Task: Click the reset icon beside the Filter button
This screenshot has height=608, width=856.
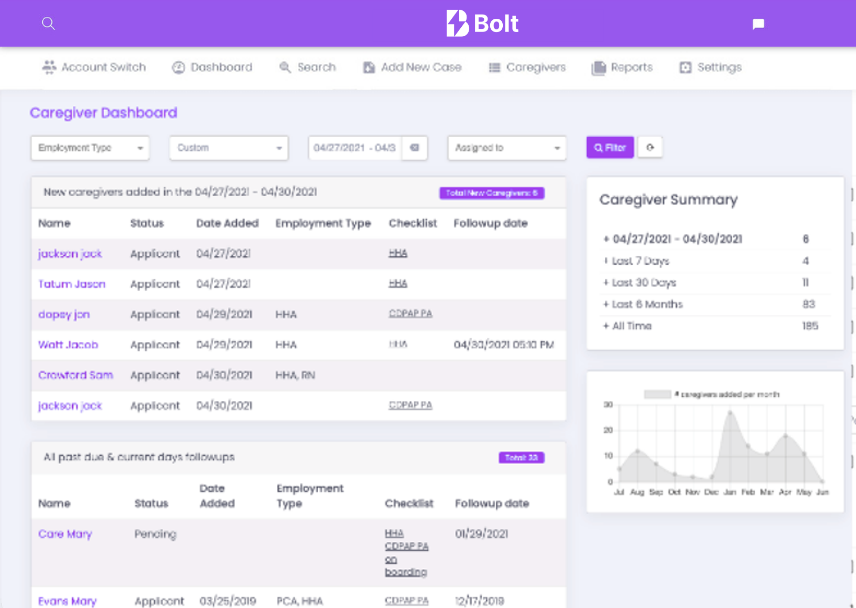Action: coord(650,147)
